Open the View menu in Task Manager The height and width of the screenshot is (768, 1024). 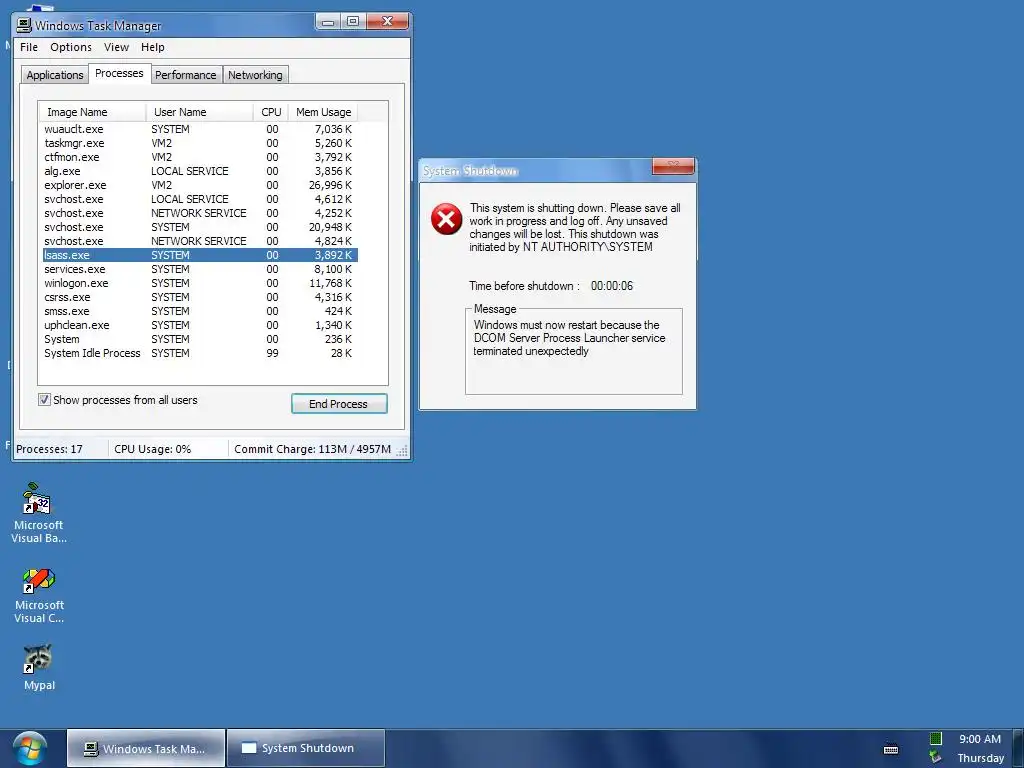(116, 47)
